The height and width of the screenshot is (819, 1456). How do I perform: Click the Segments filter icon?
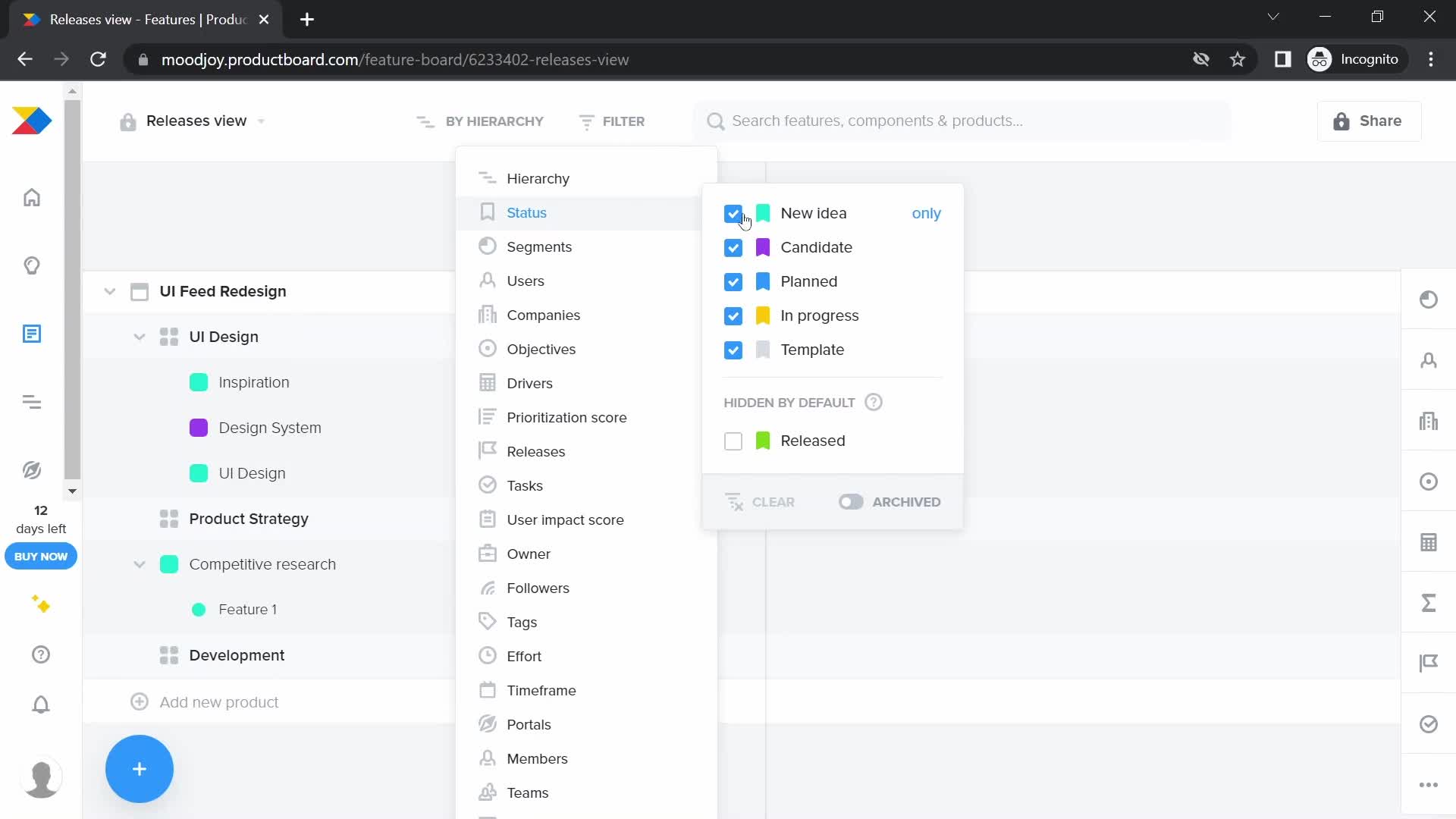(x=488, y=247)
